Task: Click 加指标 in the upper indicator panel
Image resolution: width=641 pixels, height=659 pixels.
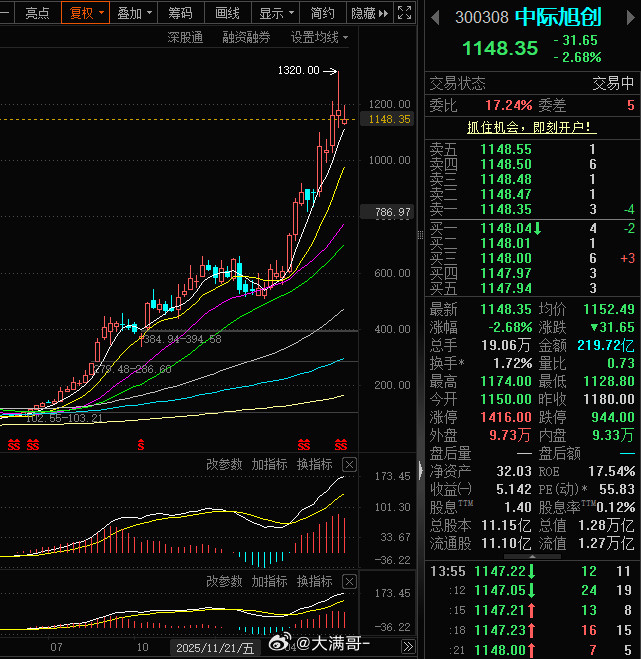Action: (269, 464)
